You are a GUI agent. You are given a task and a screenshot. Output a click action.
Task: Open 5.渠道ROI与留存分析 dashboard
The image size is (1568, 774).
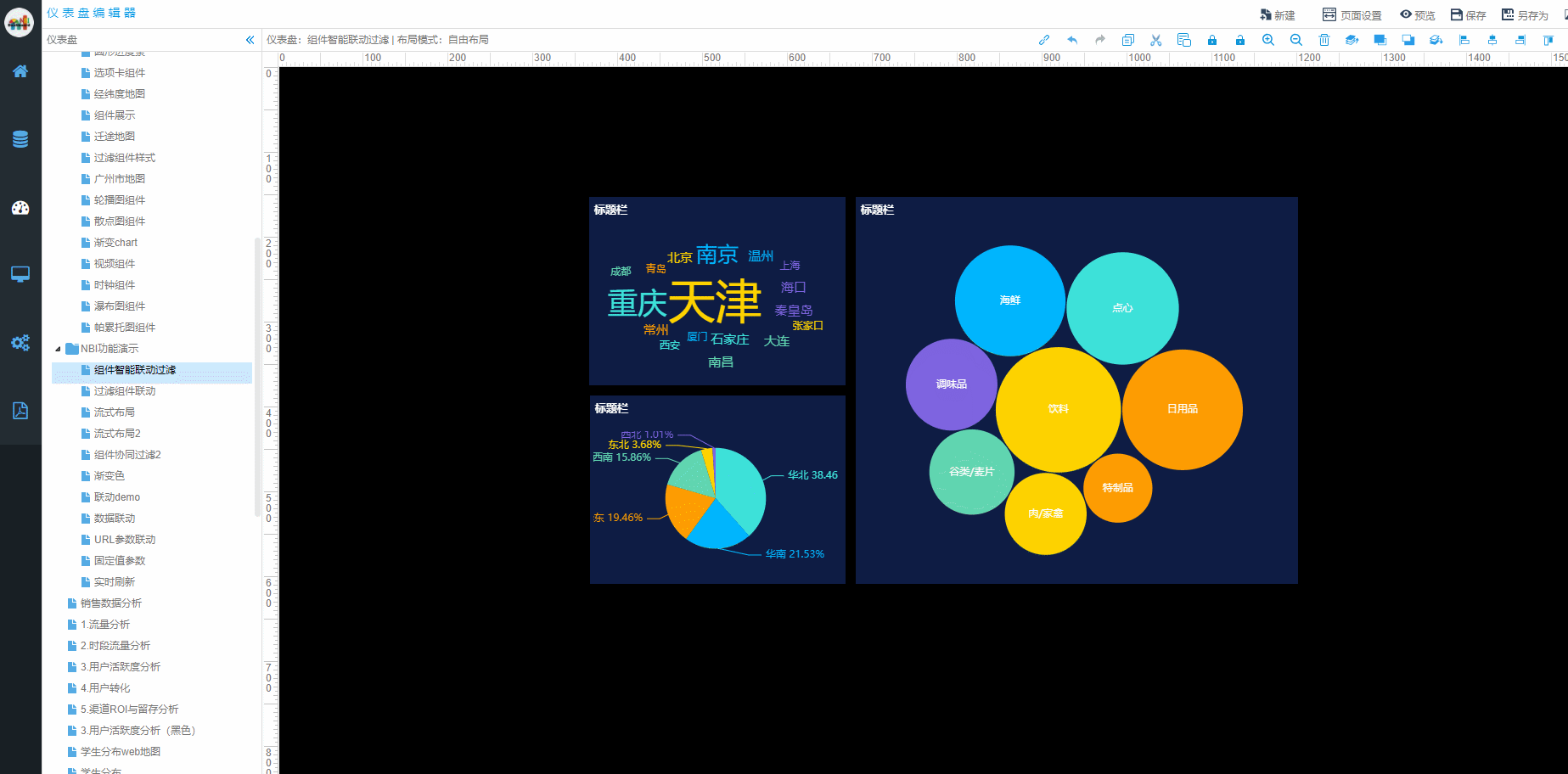[129, 709]
